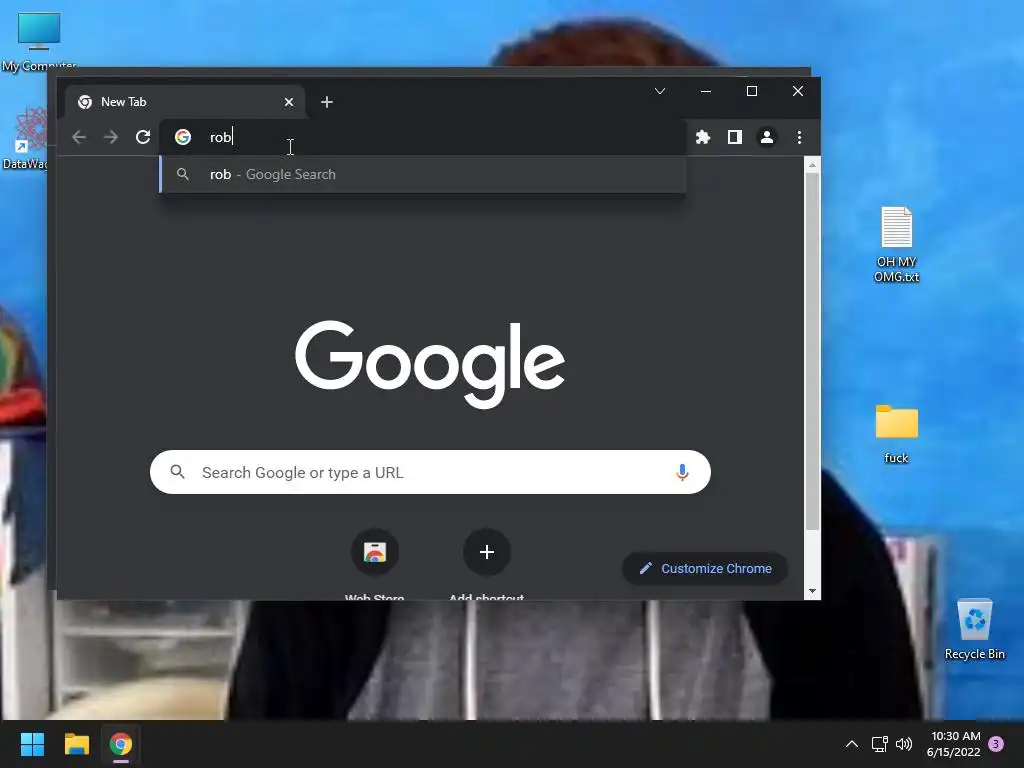Screen dimensions: 1024x768
Task: Select the DataWag desktop shortcut
Action: coord(25,138)
